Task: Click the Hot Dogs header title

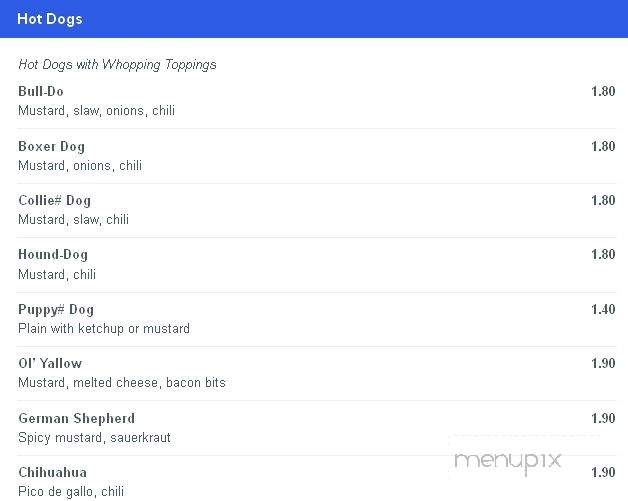Action: click(50, 19)
